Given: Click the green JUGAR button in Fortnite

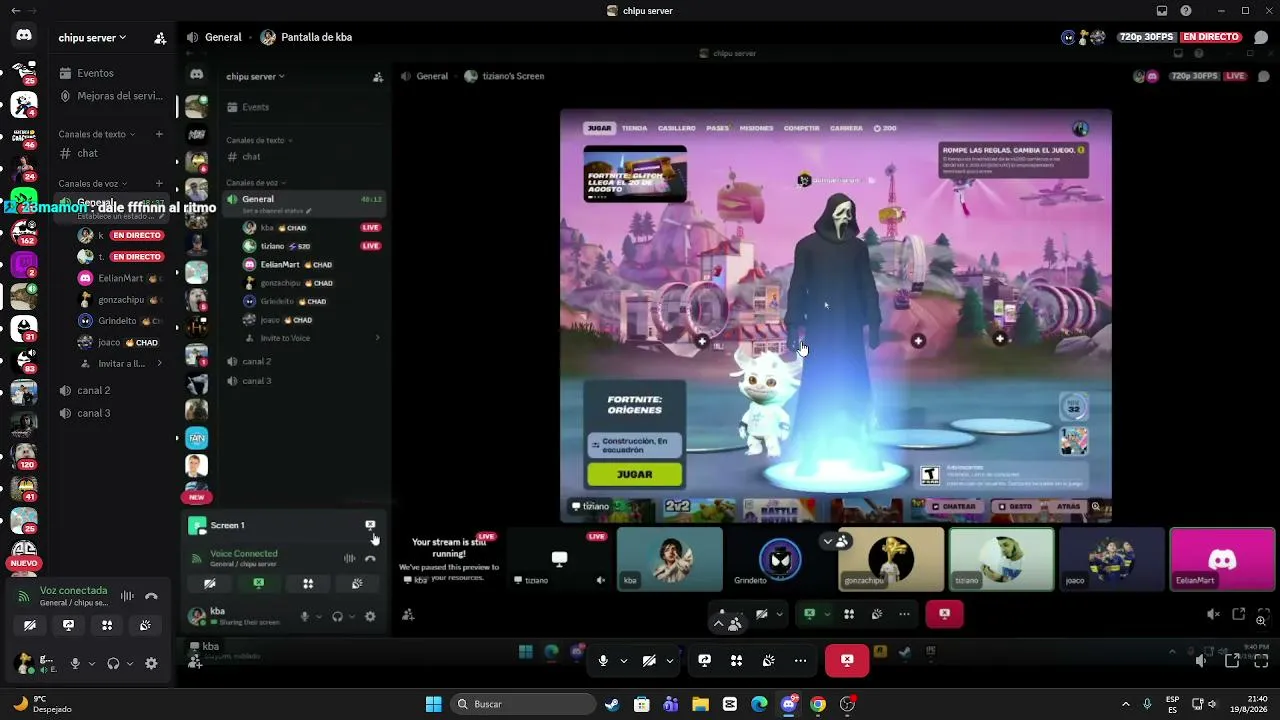Looking at the screenshot, I should (635, 474).
